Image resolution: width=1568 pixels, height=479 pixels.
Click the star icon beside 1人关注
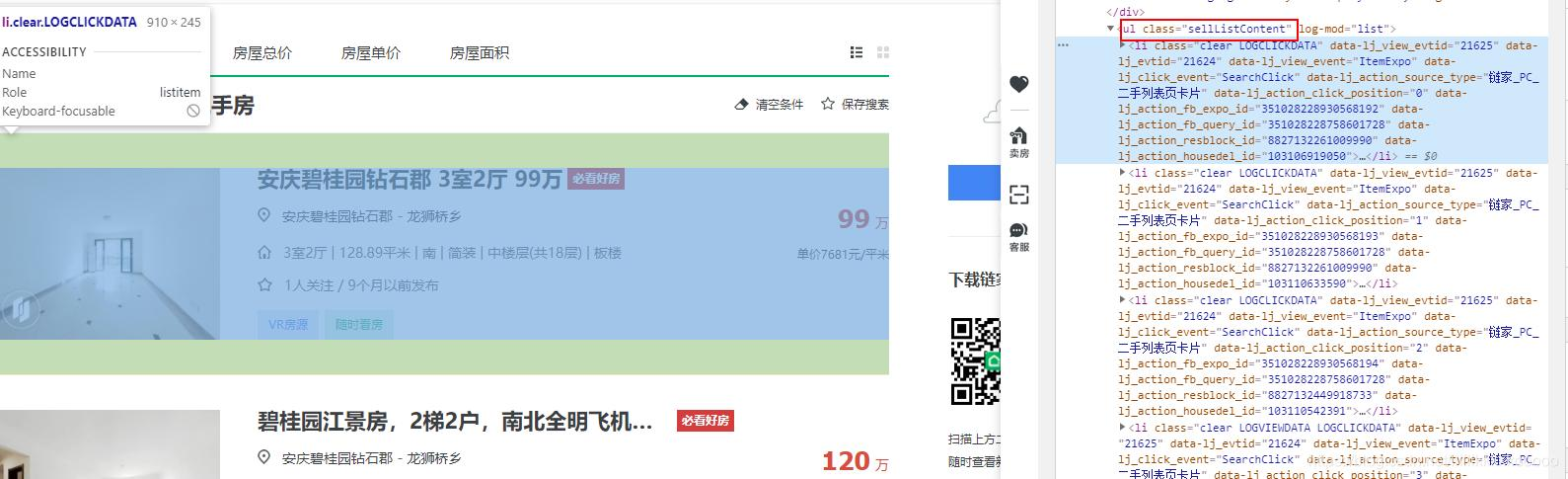(x=264, y=284)
